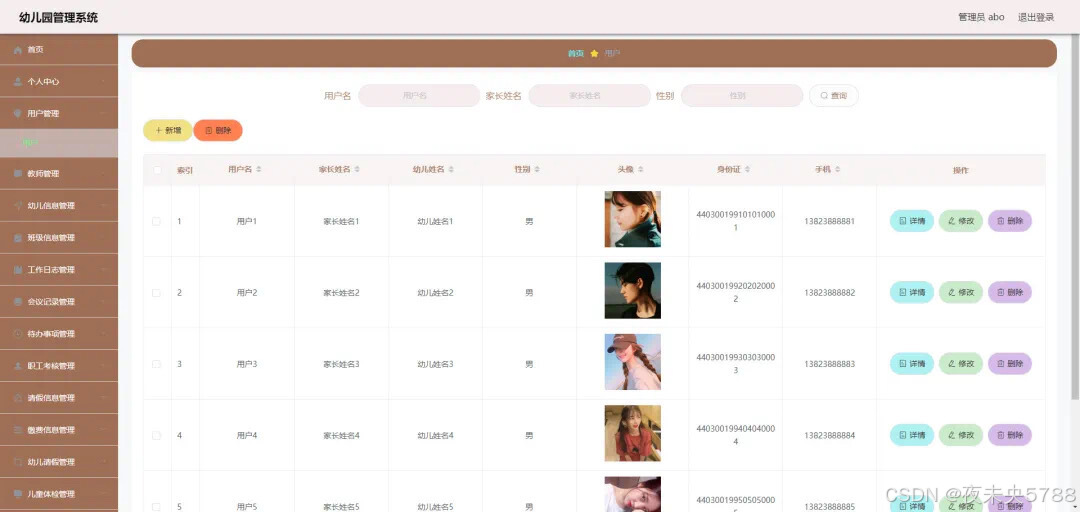Image resolution: width=1080 pixels, height=512 pixels.
Task: Open 详情 for 用户1 row
Action: tap(912, 221)
